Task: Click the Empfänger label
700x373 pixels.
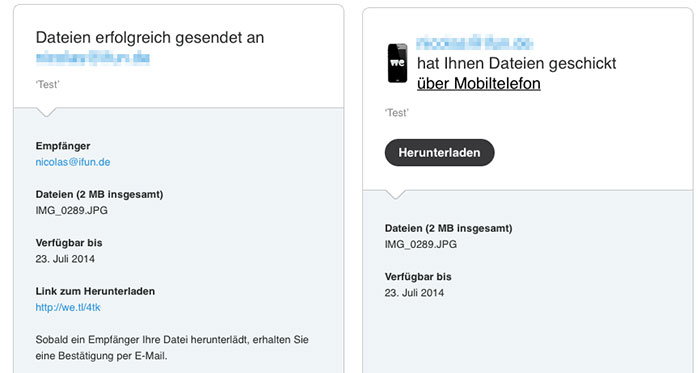Action: tap(63, 146)
